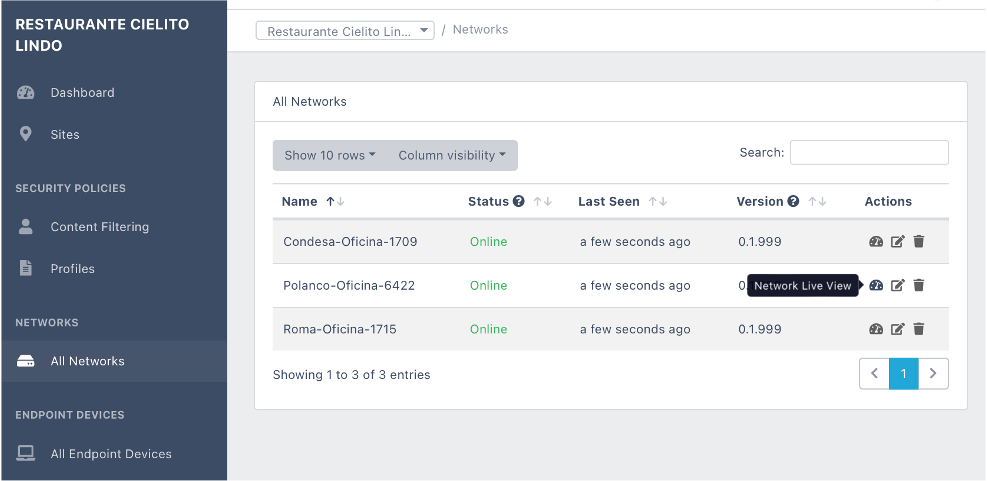Sort table by Name column arrows
Viewport: 987px width, 481px height.
(335, 201)
